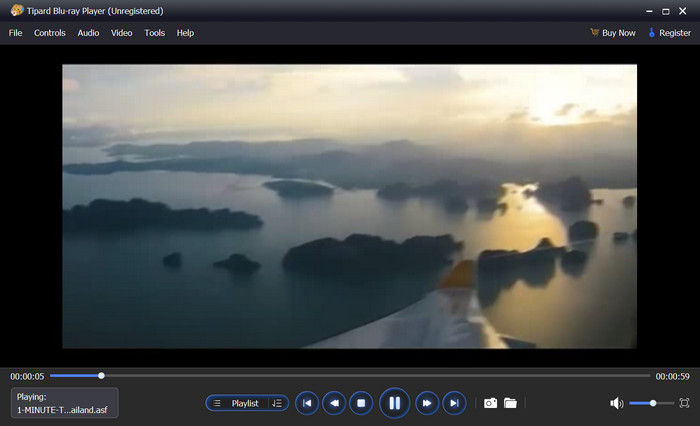The width and height of the screenshot is (700, 426).
Task: Change playlist sort order icon
Action: click(277, 403)
